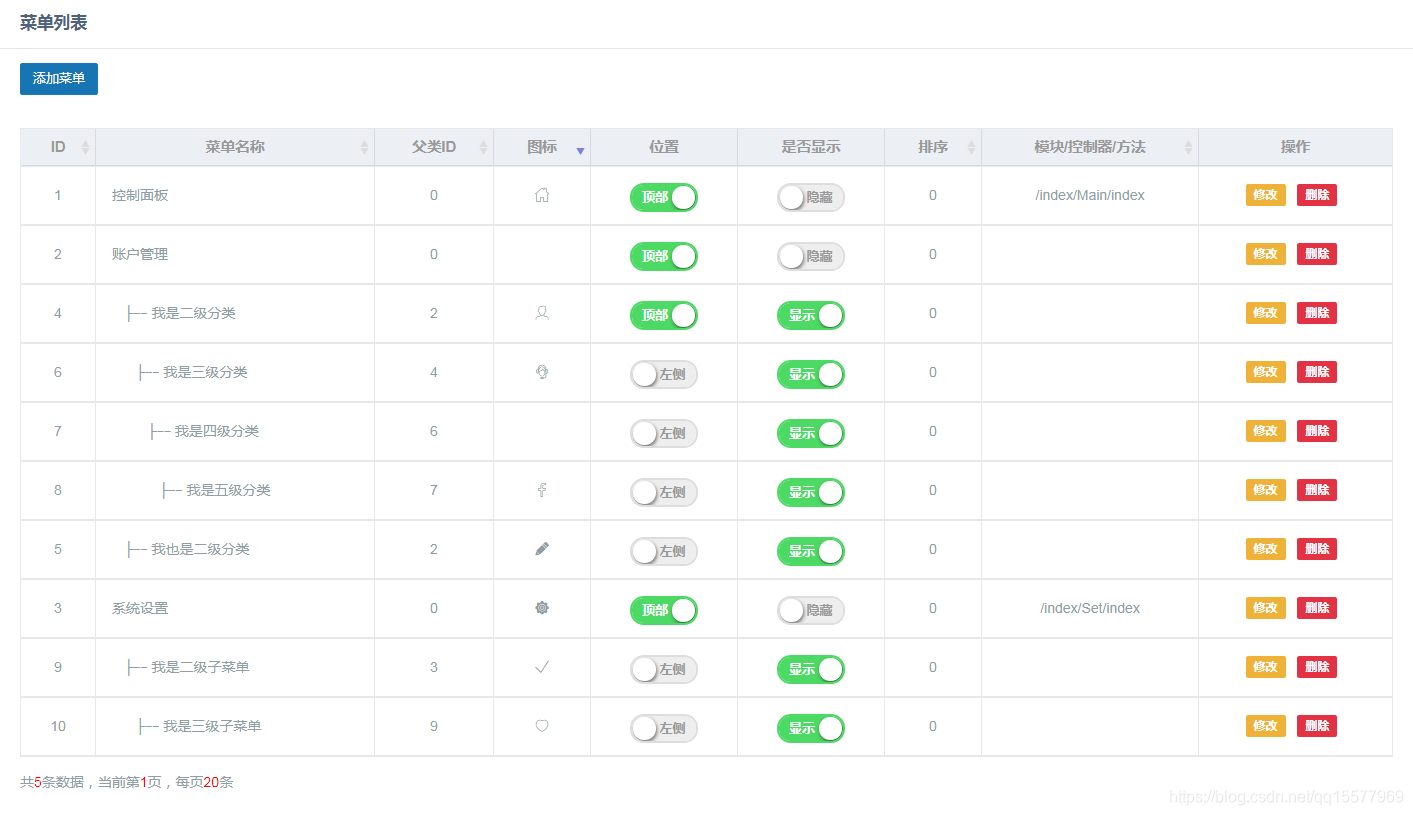Image resolution: width=1413 pixels, height=815 pixels.
Task: Click the gear icon in 系统设置 row
Action: pos(542,608)
